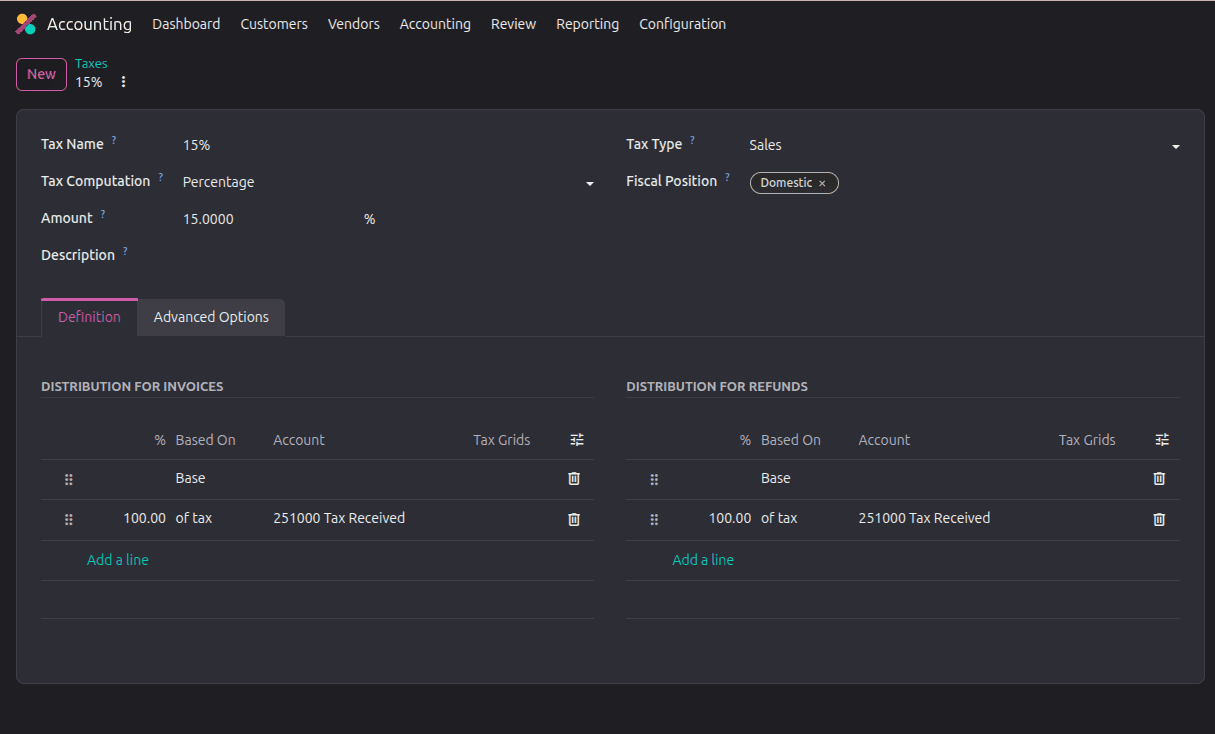Open column options for invoices distribution table
Image resolution: width=1215 pixels, height=734 pixels.
click(x=577, y=440)
